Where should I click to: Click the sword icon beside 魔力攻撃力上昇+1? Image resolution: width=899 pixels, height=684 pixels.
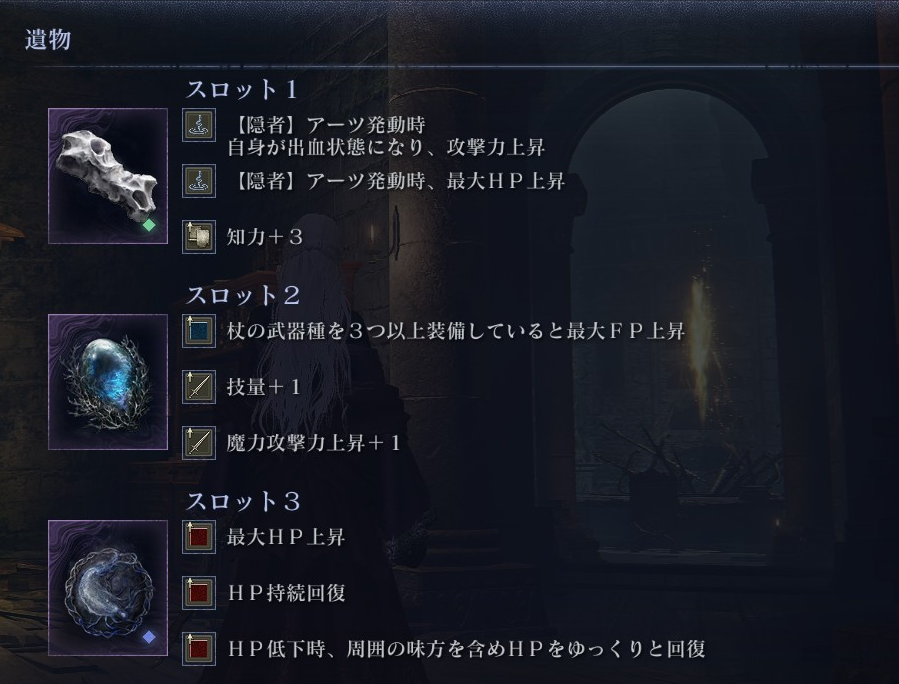pos(199,443)
